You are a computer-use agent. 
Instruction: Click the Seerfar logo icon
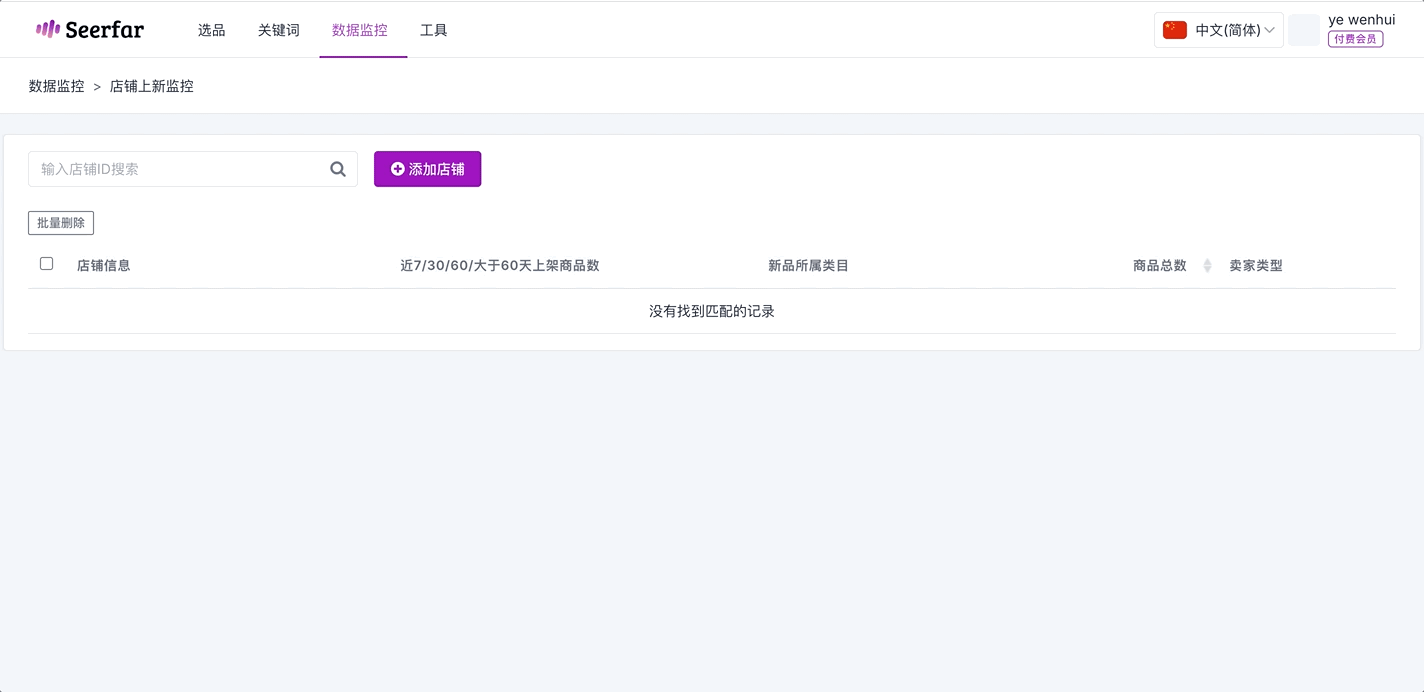click(48, 29)
